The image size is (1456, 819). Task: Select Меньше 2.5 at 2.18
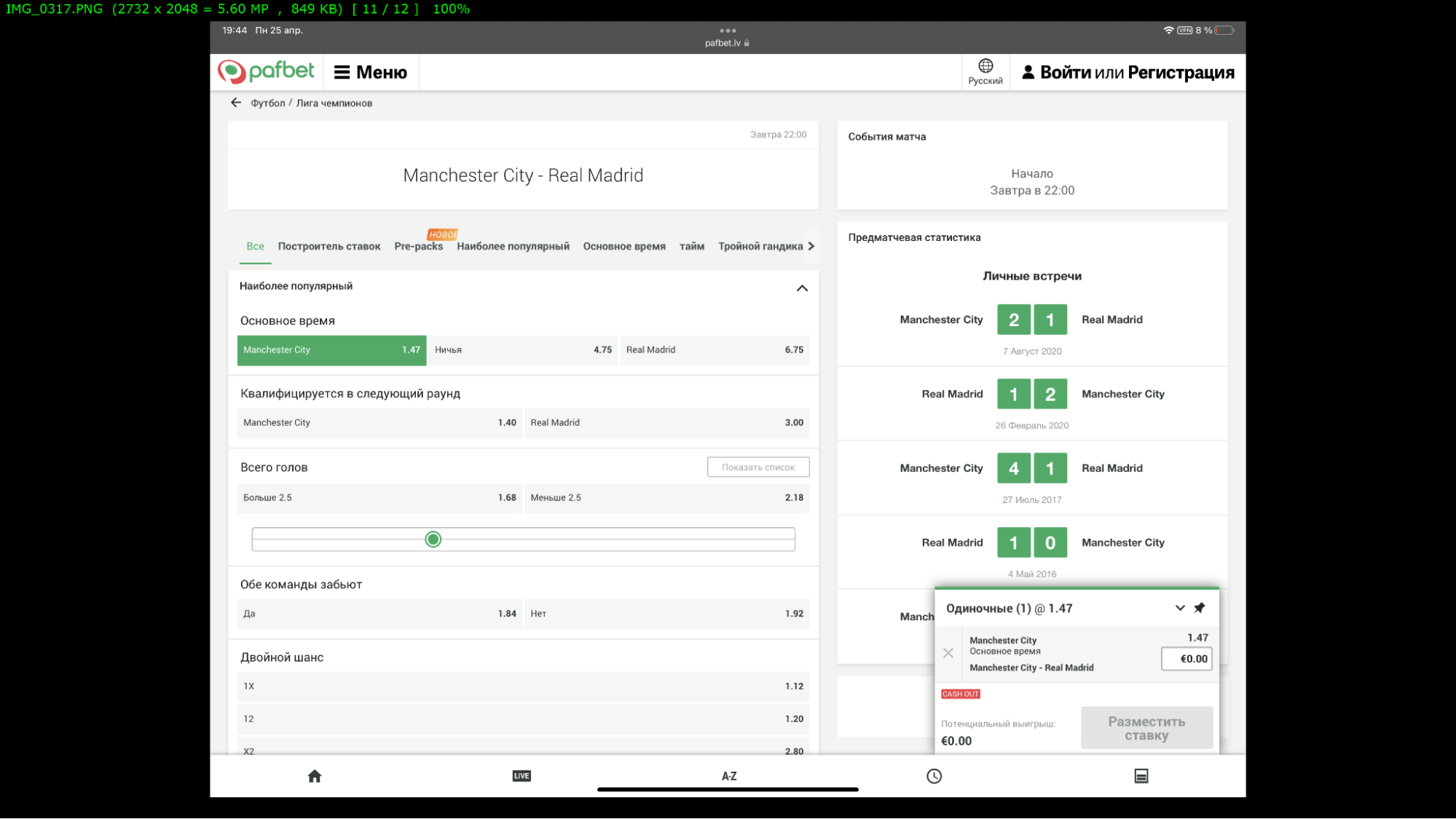667,498
